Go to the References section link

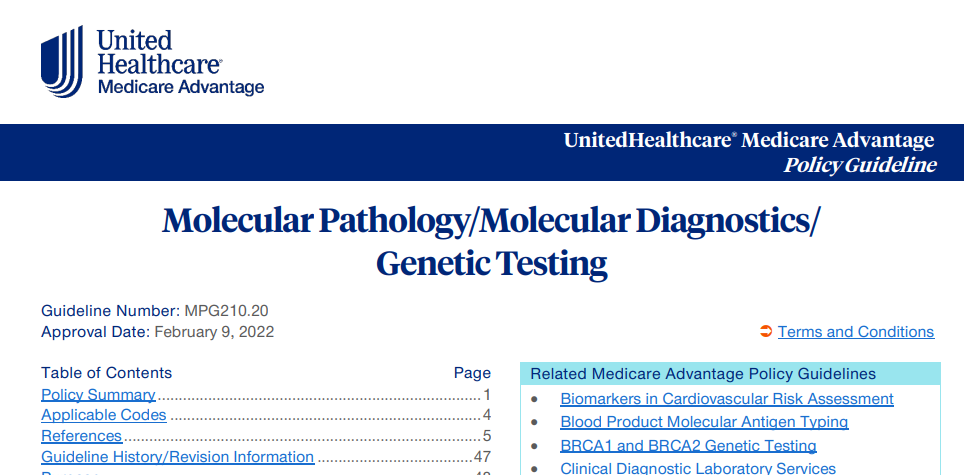[x=82, y=436]
